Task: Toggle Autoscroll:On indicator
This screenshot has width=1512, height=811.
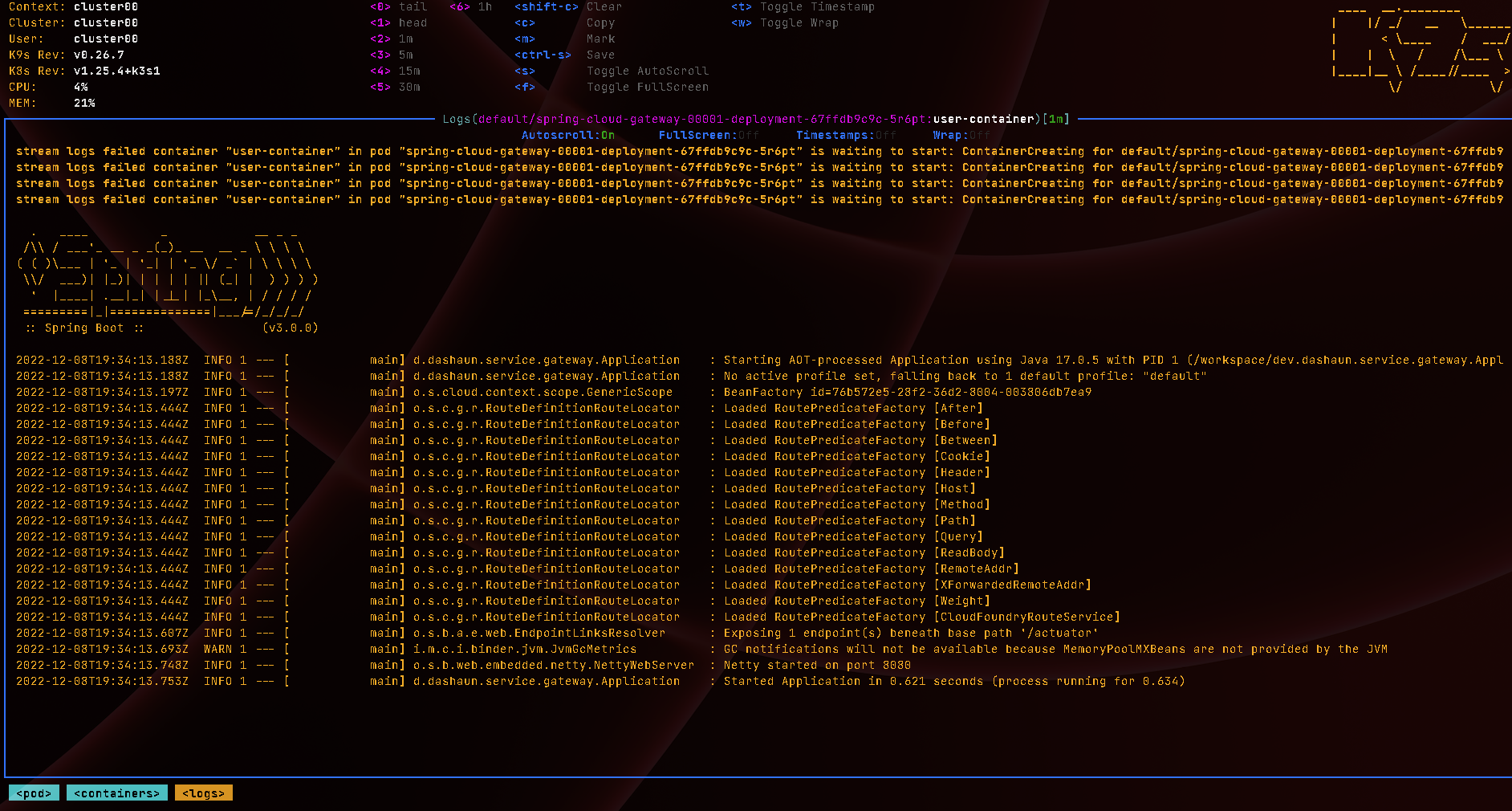Action: coord(568,136)
